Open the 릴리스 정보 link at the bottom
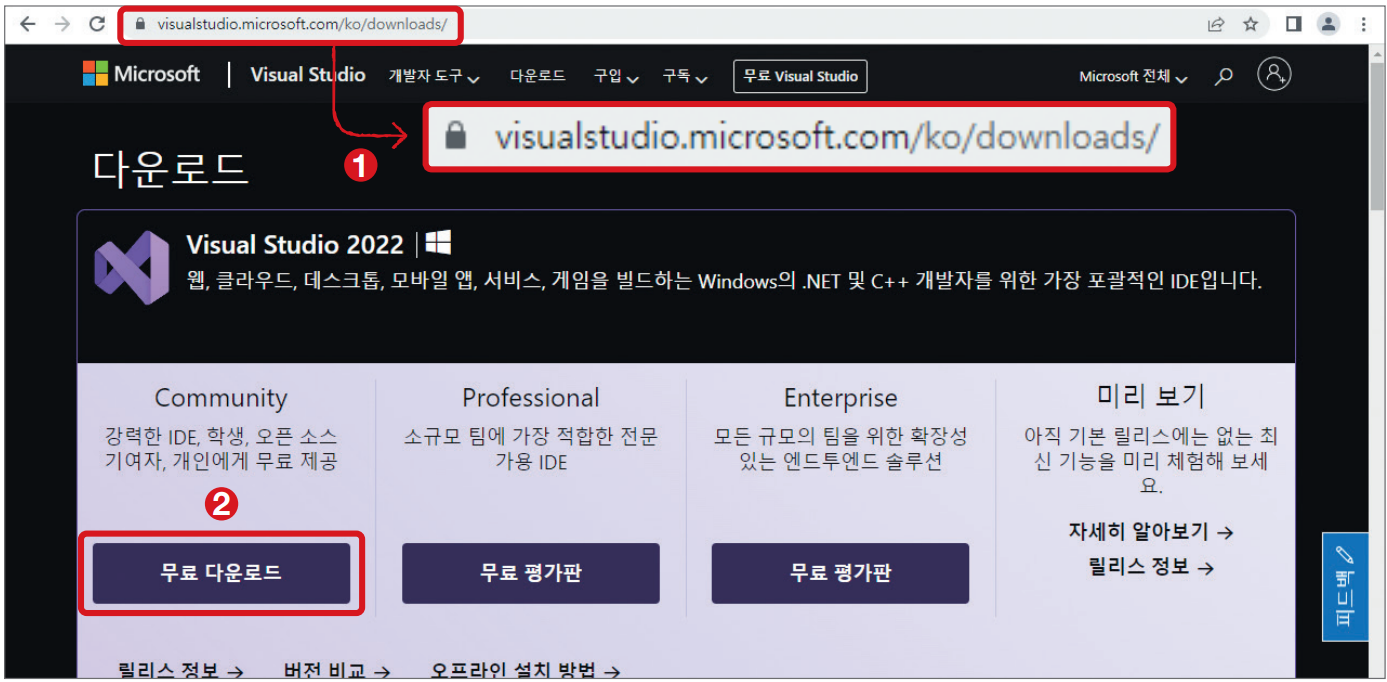The width and height of the screenshot is (1387, 682). tap(170, 671)
